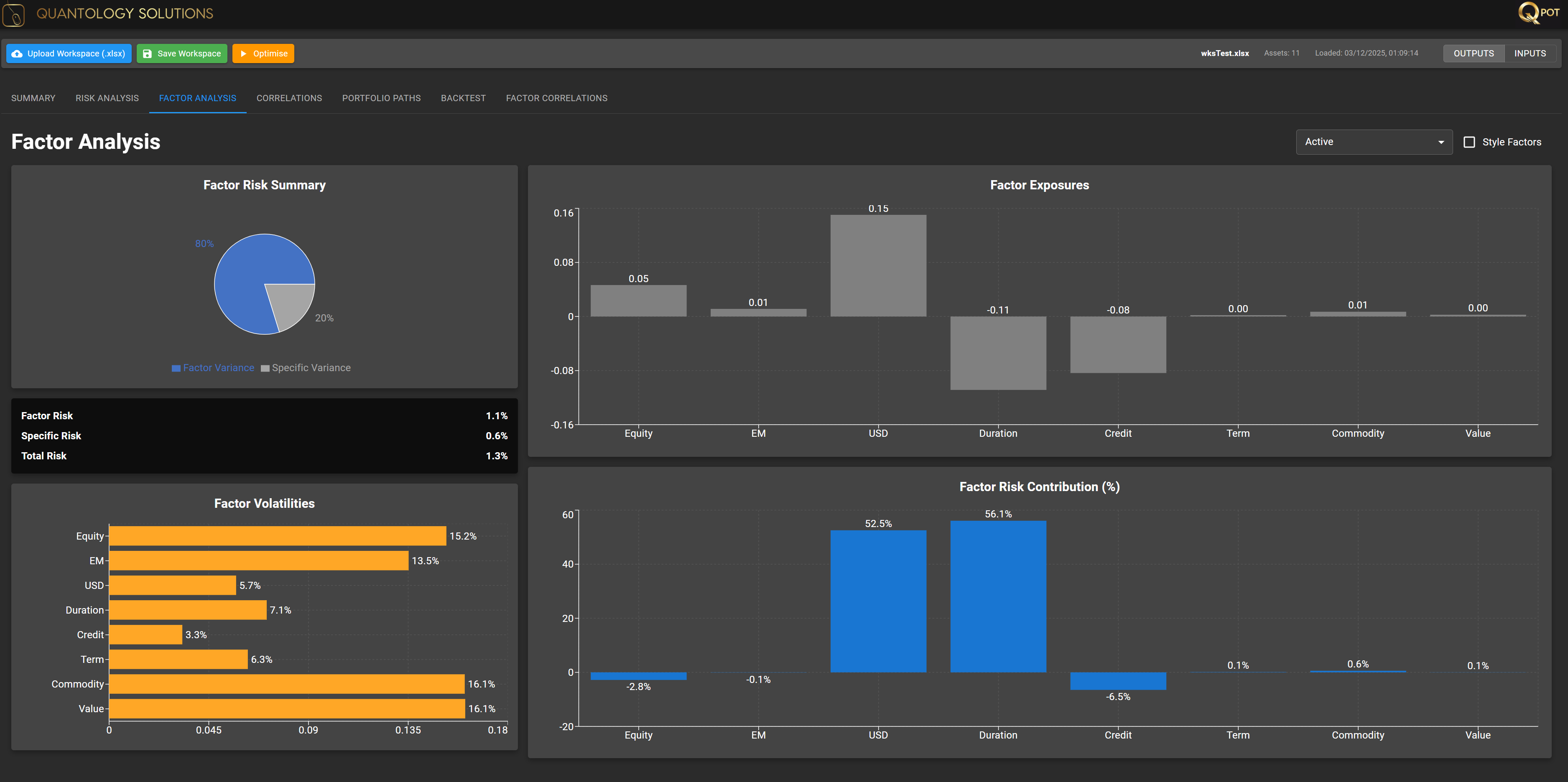The width and height of the screenshot is (1568, 782).
Task: Switch to the Factor Correlations tab
Action: coord(556,98)
